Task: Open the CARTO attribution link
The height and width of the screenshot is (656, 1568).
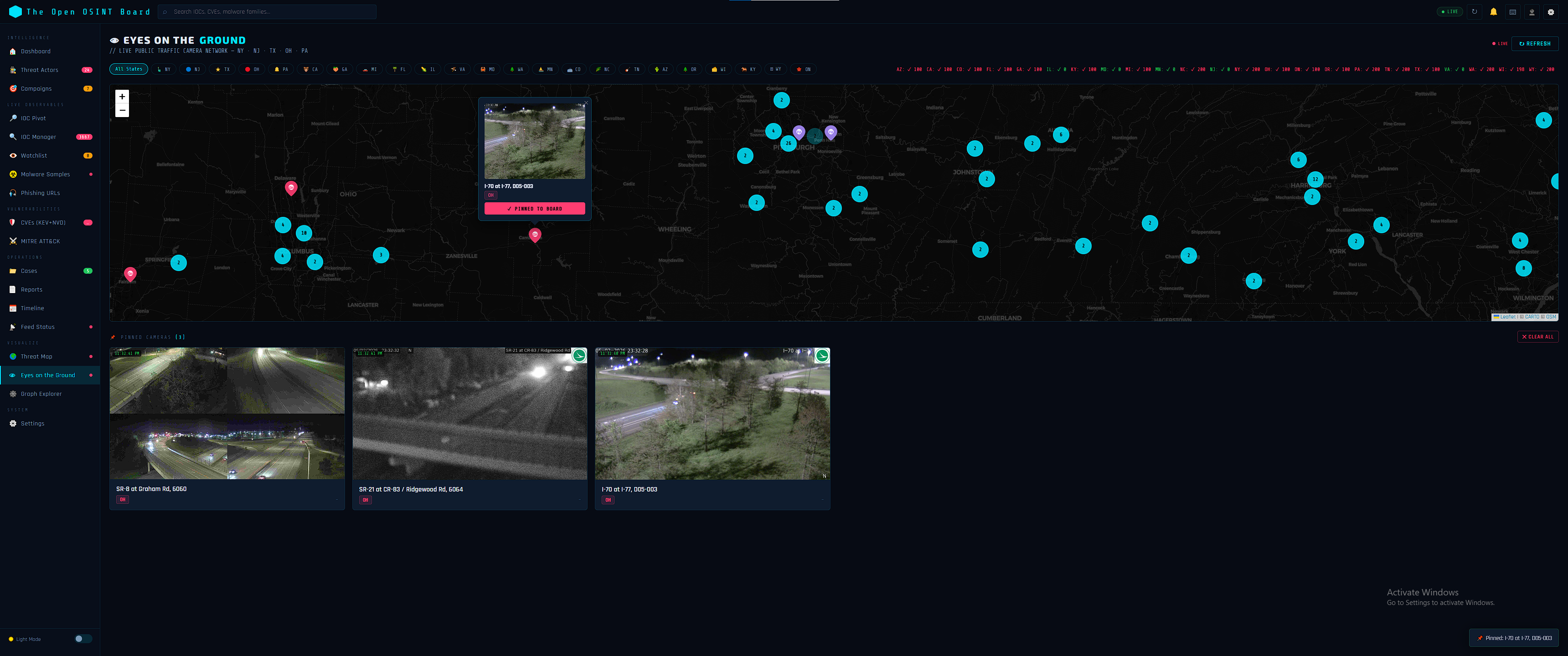Action: 1532,317
